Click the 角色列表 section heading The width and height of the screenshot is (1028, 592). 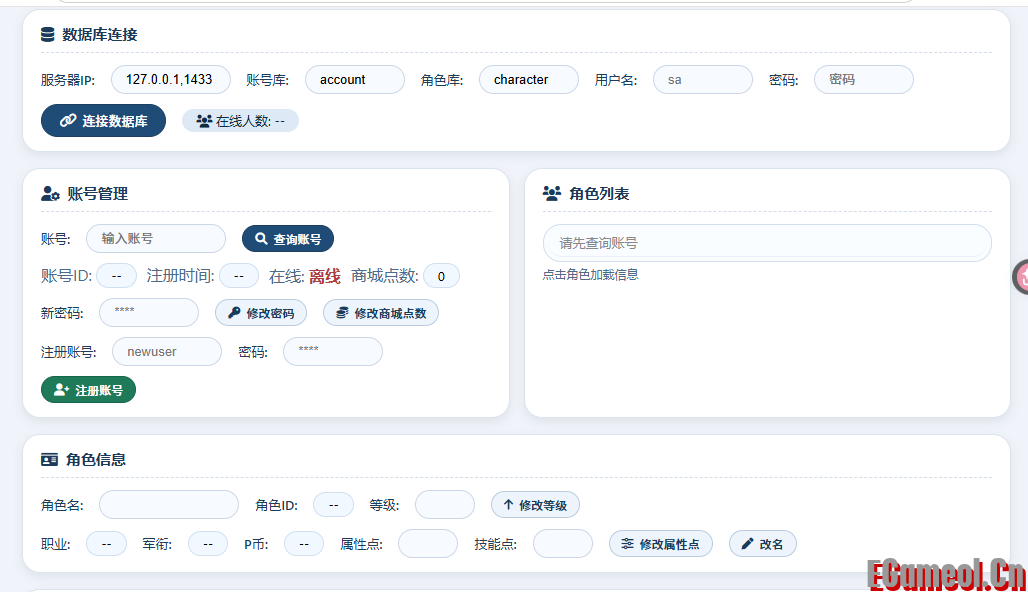tap(599, 194)
